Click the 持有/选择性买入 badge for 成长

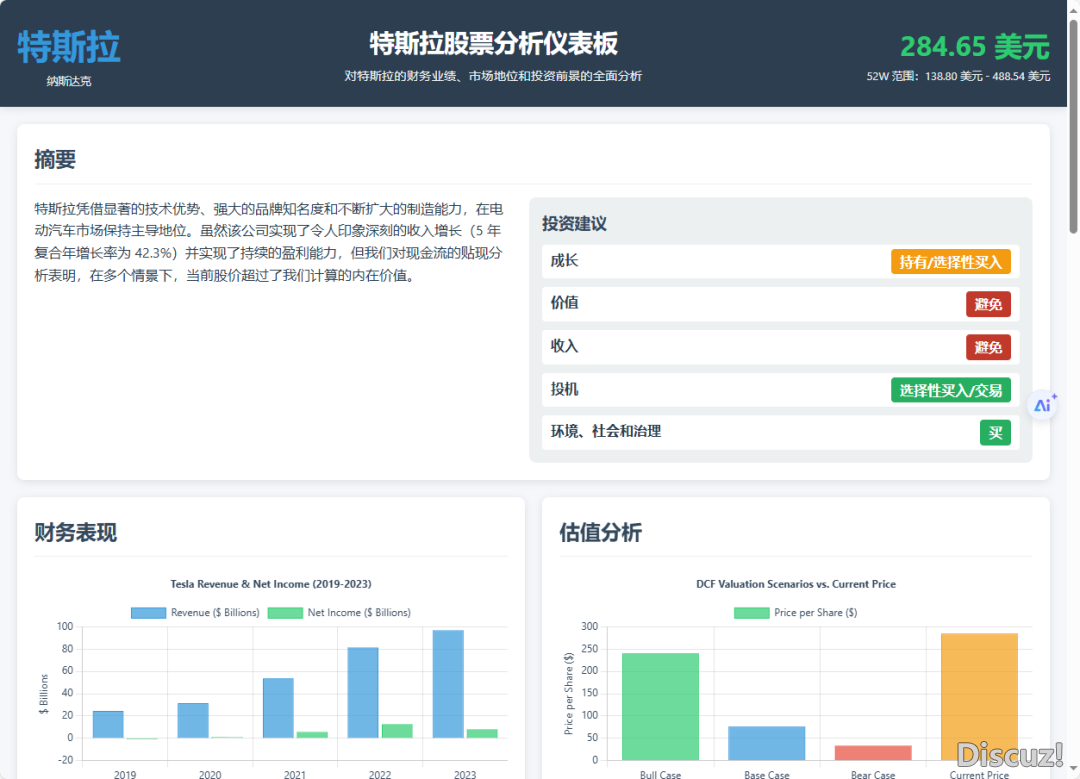(950, 262)
